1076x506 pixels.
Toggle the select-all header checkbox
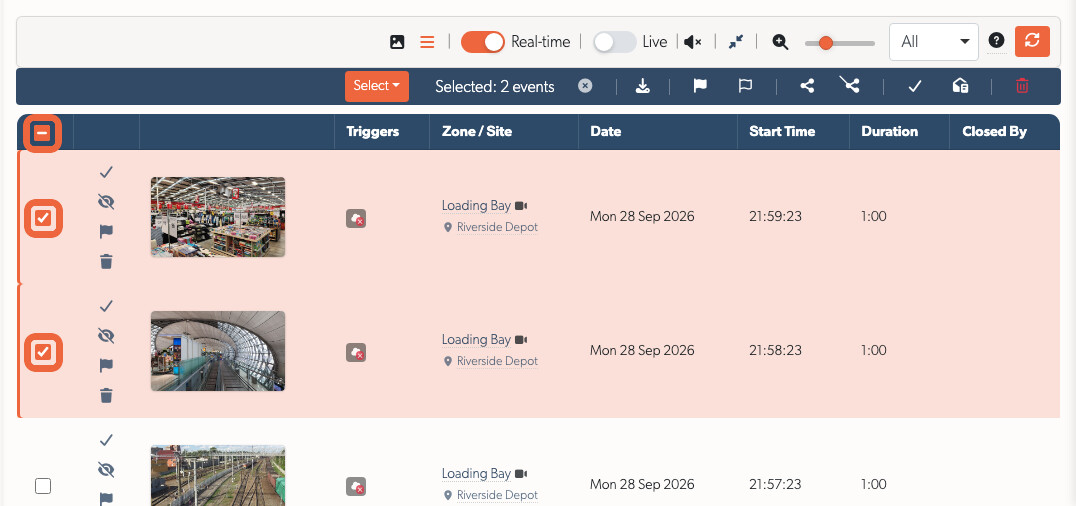[x=43, y=133]
